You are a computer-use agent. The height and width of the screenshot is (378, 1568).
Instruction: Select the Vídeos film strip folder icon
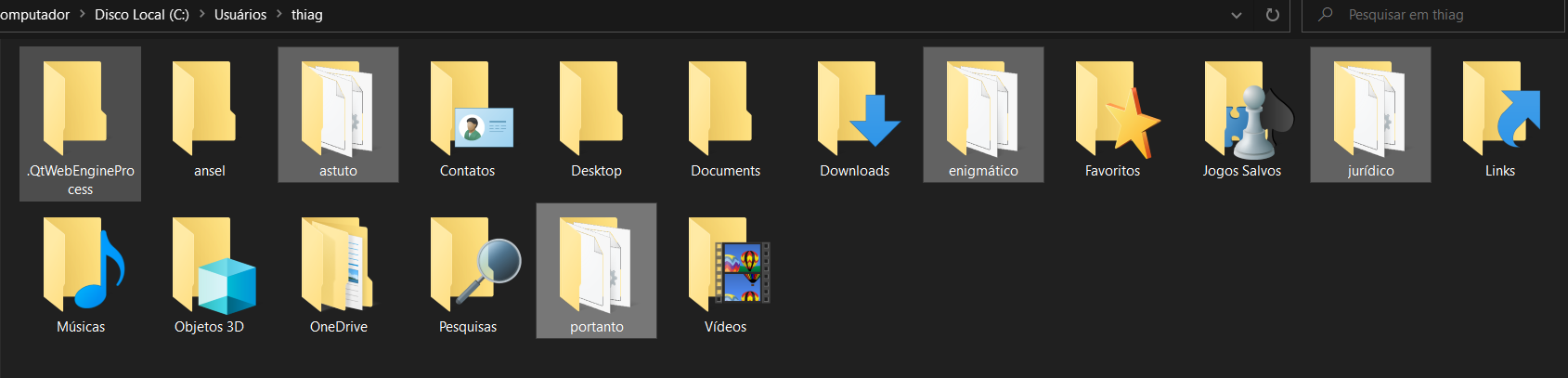coord(729,264)
